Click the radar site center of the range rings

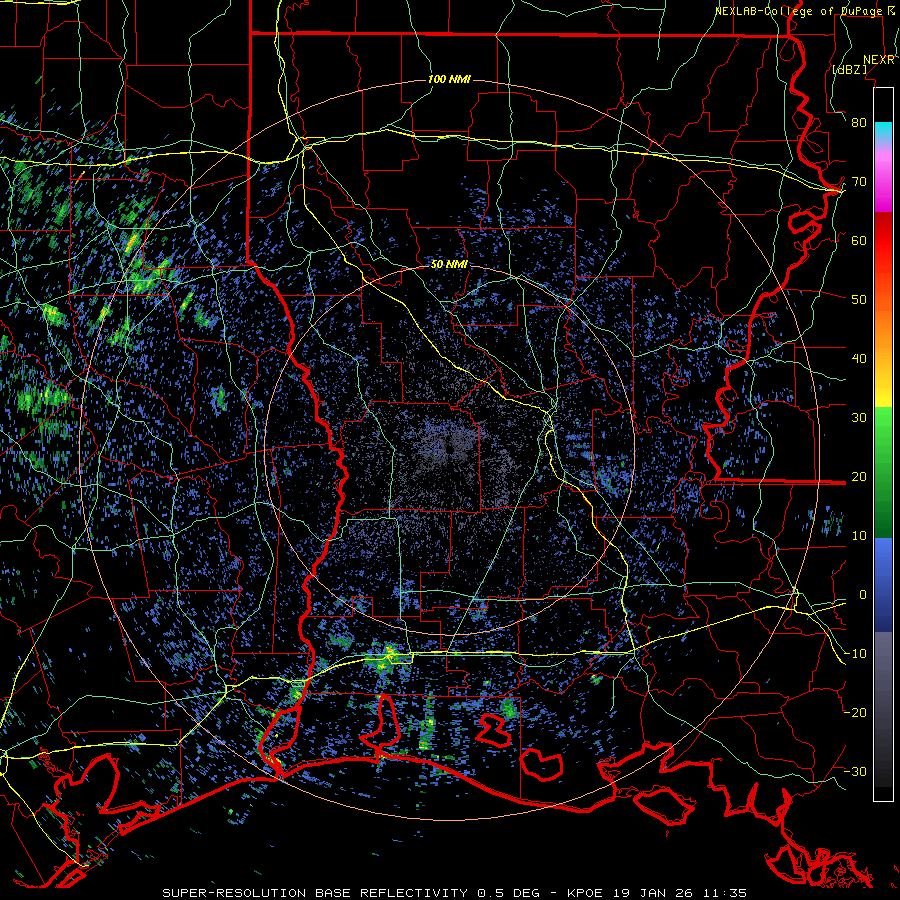(449, 450)
